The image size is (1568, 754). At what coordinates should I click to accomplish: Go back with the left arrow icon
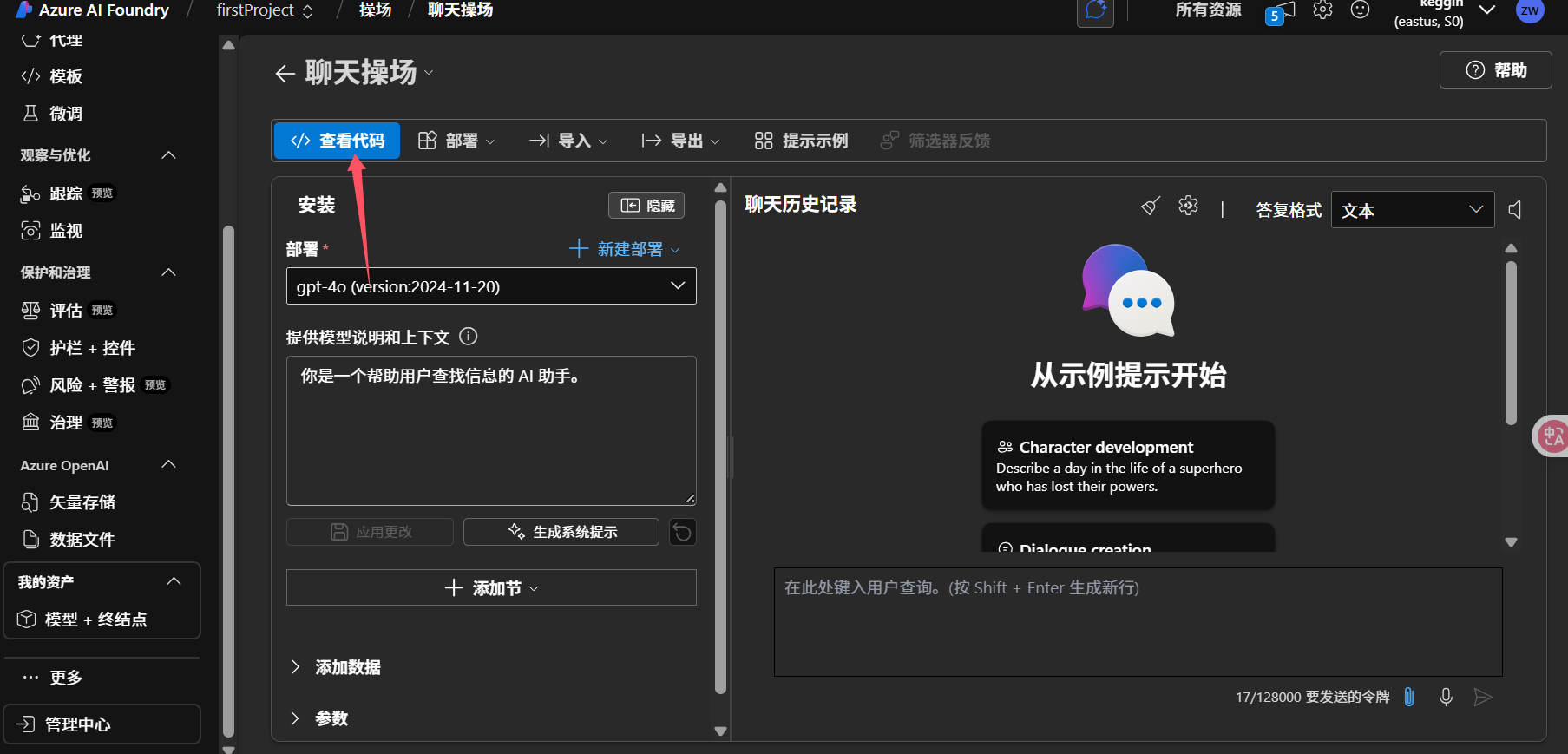[285, 74]
